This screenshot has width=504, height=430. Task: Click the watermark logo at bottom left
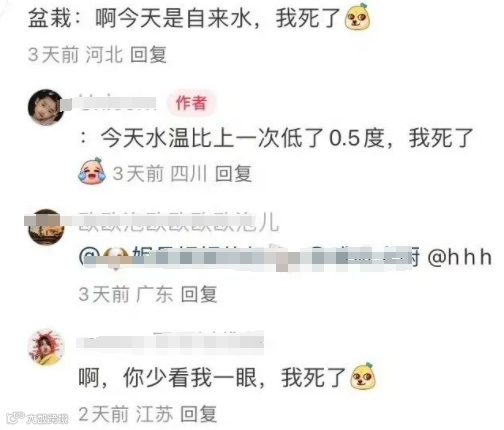[37, 418]
